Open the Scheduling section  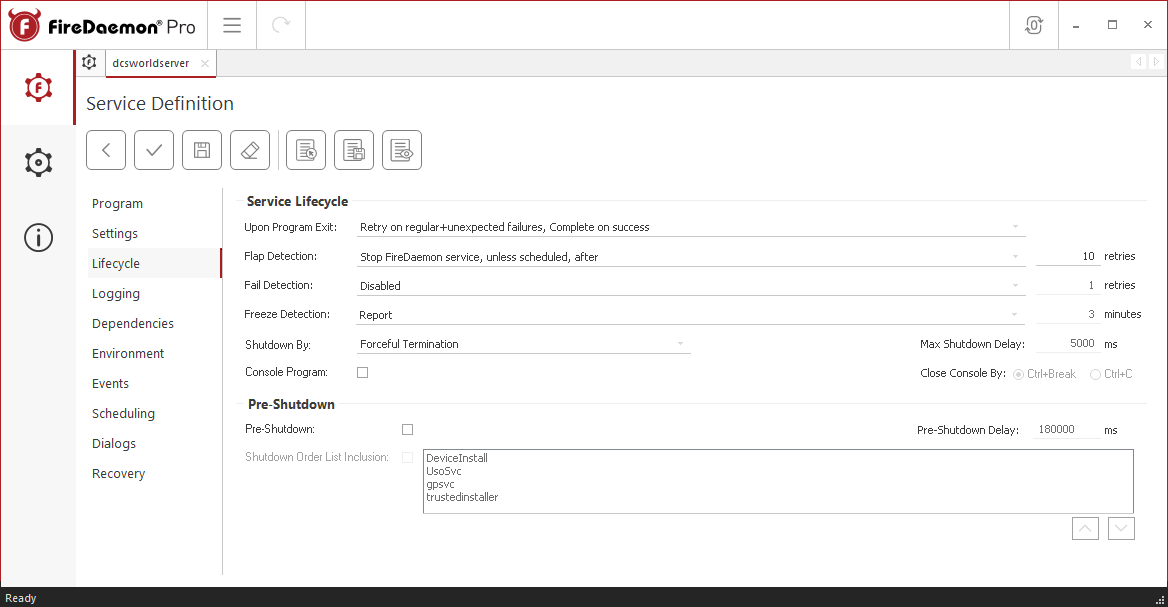(123, 413)
